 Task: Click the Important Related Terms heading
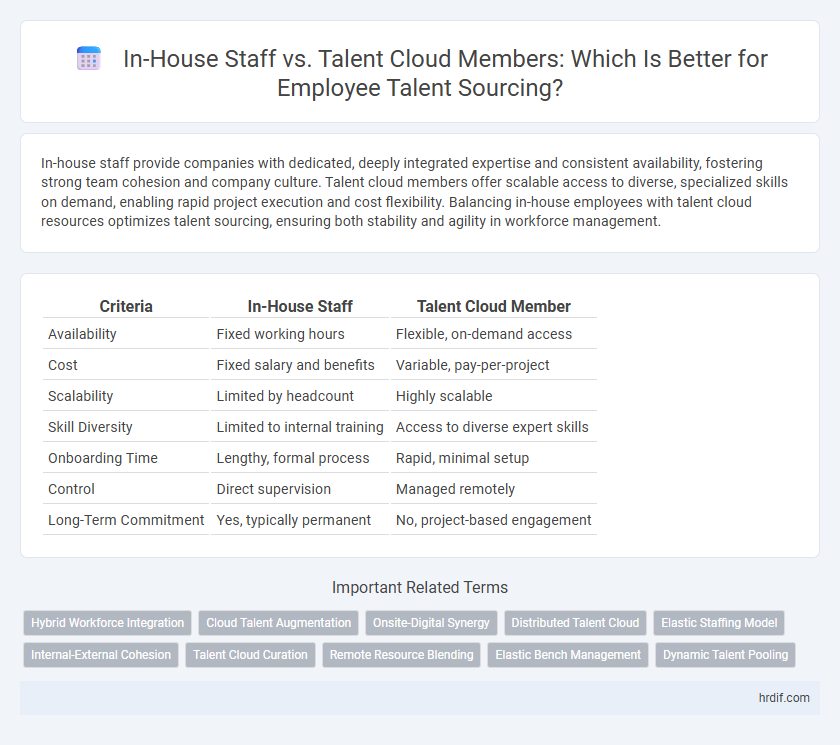(x=419, y=588)
